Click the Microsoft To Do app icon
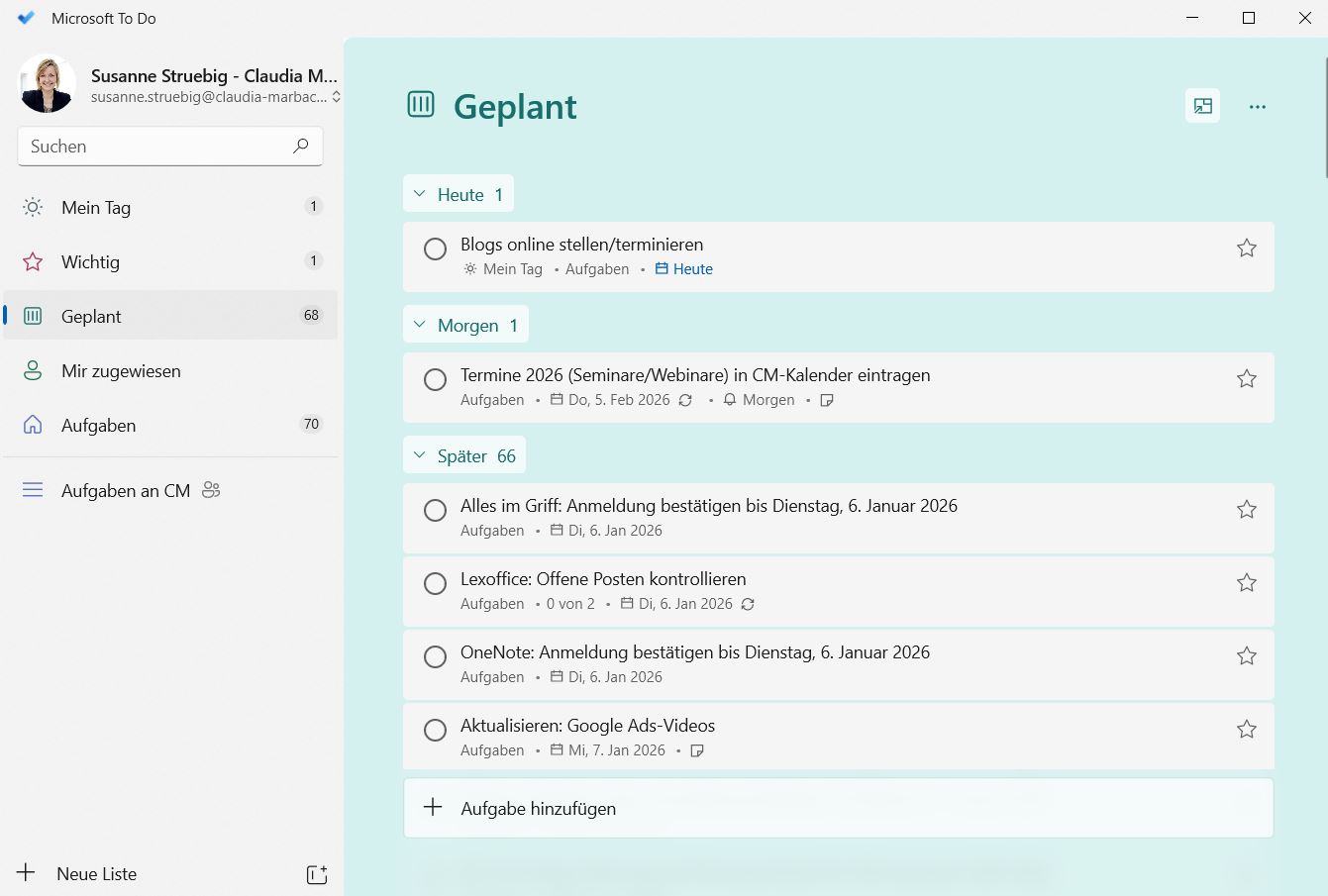The width and height of the screenshot is (1328, 896). [x=27, y=18]
